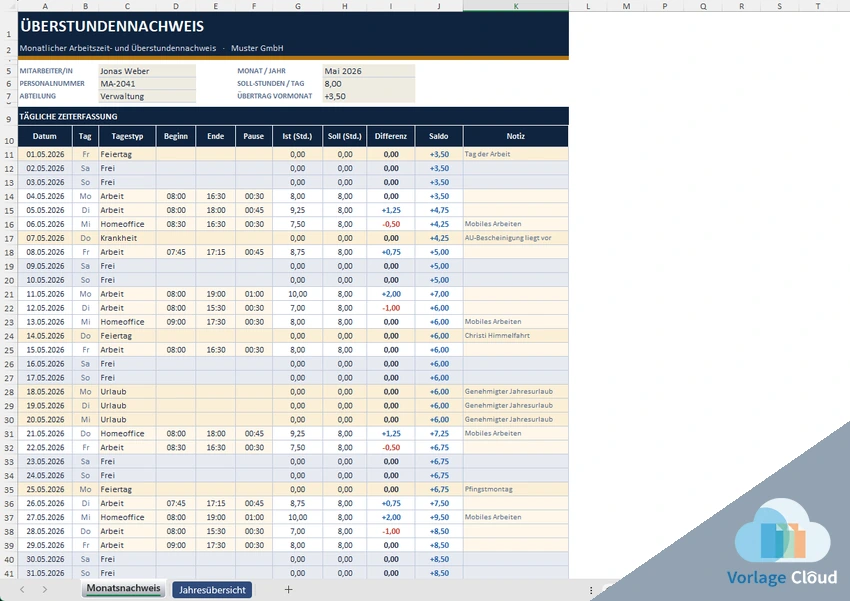Screen dimensions: 850x601
Task: Click the Tägliche Zeiterfassung section header
Action: [293, 117]
